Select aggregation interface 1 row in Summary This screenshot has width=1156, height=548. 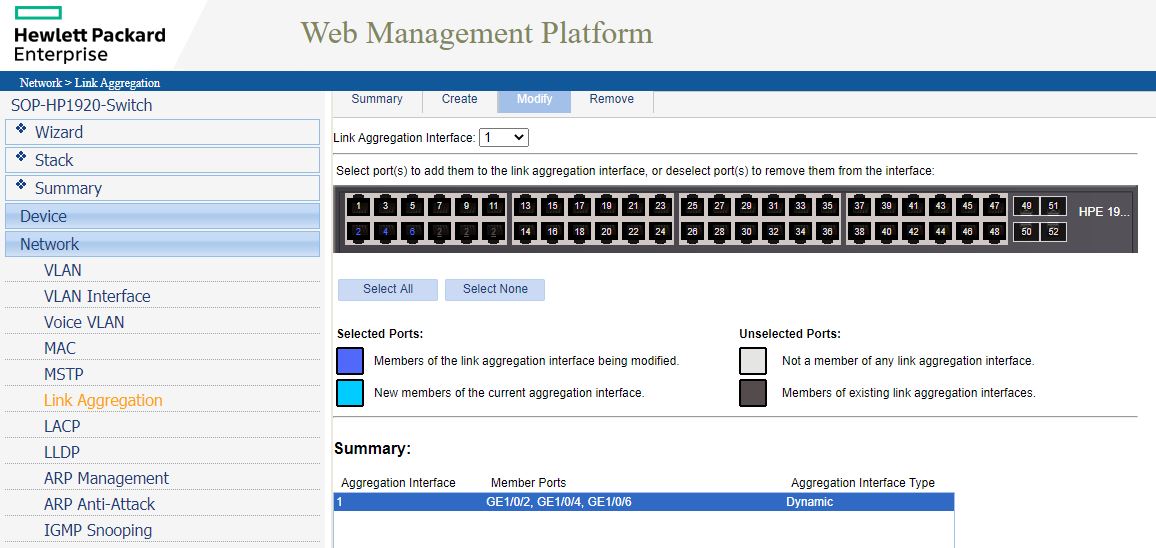coord(643,502)
